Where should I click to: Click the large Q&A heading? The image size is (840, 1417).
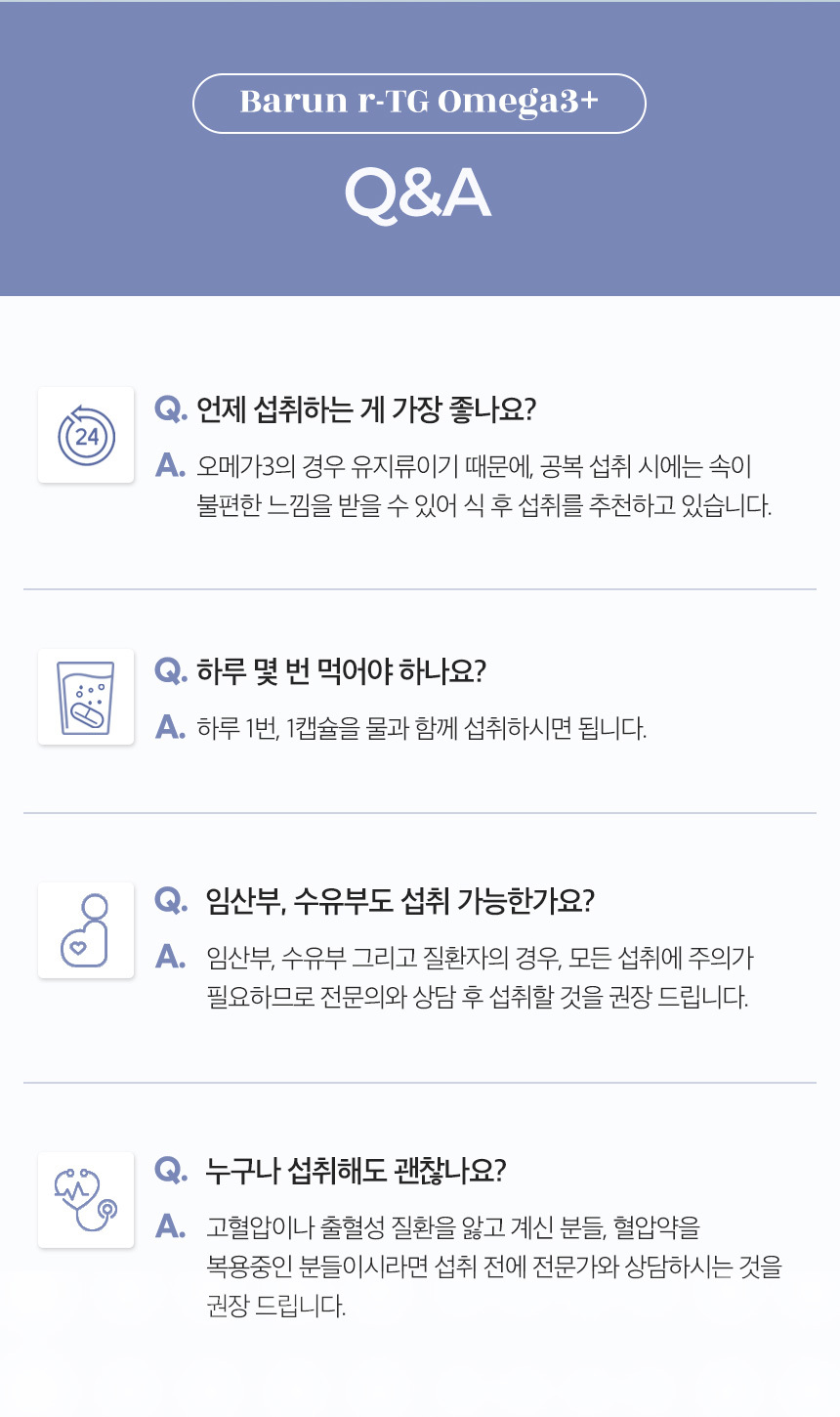pos(418,193)
